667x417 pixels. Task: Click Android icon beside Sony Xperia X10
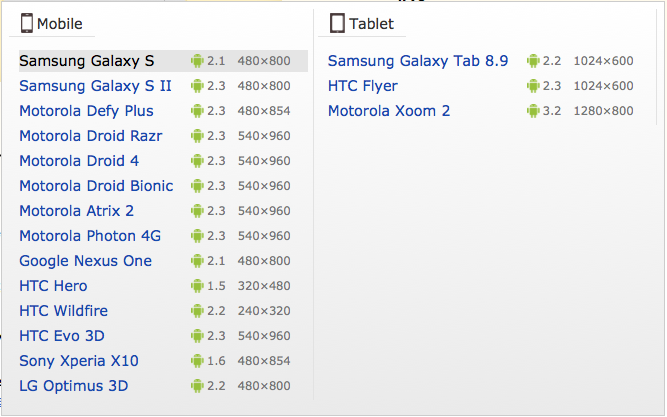point(197,361)
